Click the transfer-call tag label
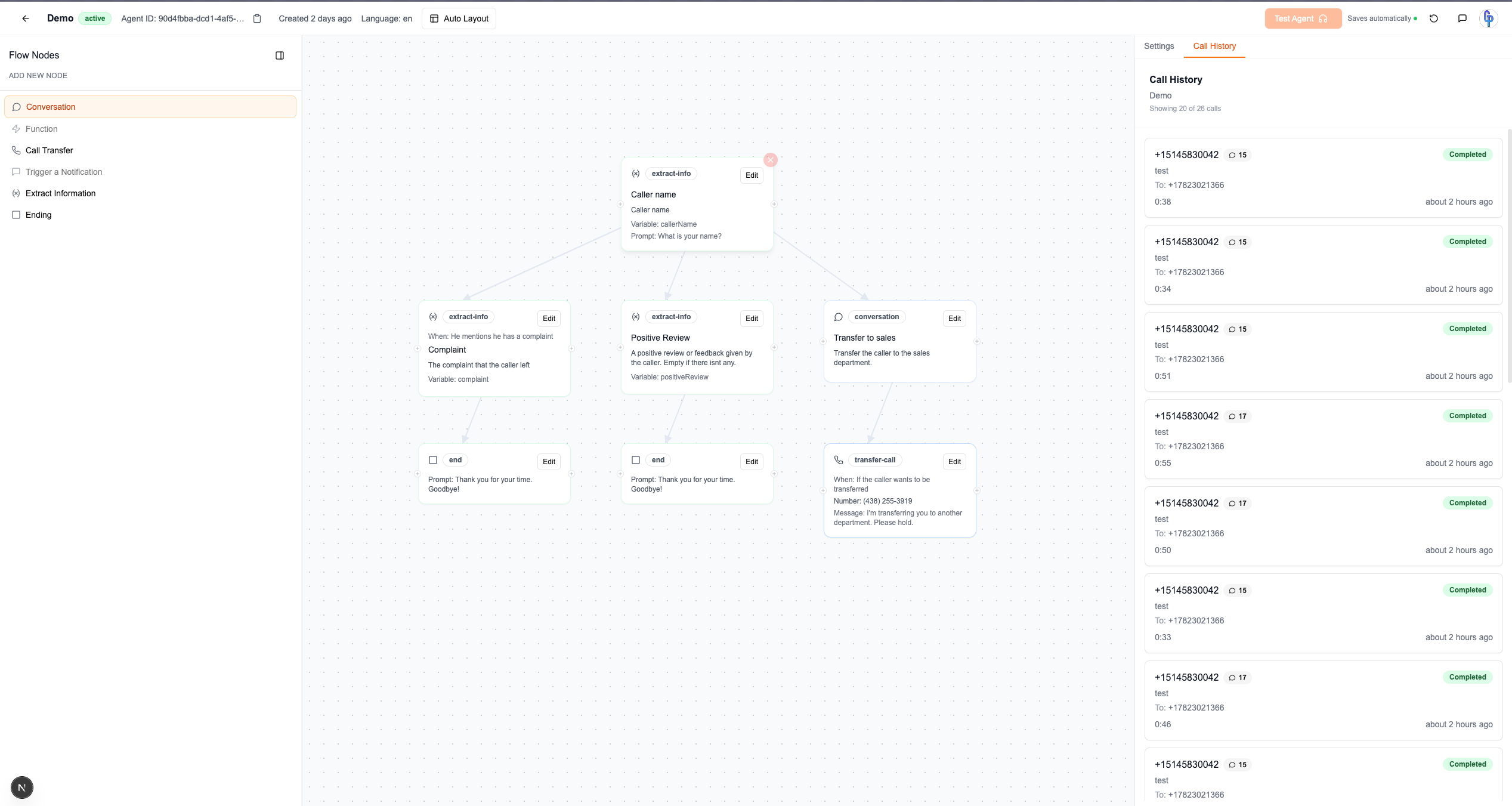 (x=874, y=460)
